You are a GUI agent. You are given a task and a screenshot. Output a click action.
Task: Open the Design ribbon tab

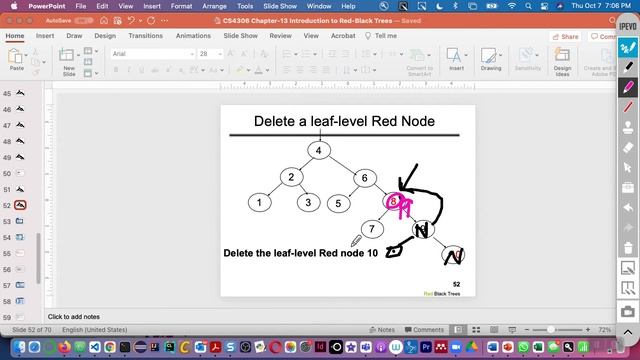105,36
